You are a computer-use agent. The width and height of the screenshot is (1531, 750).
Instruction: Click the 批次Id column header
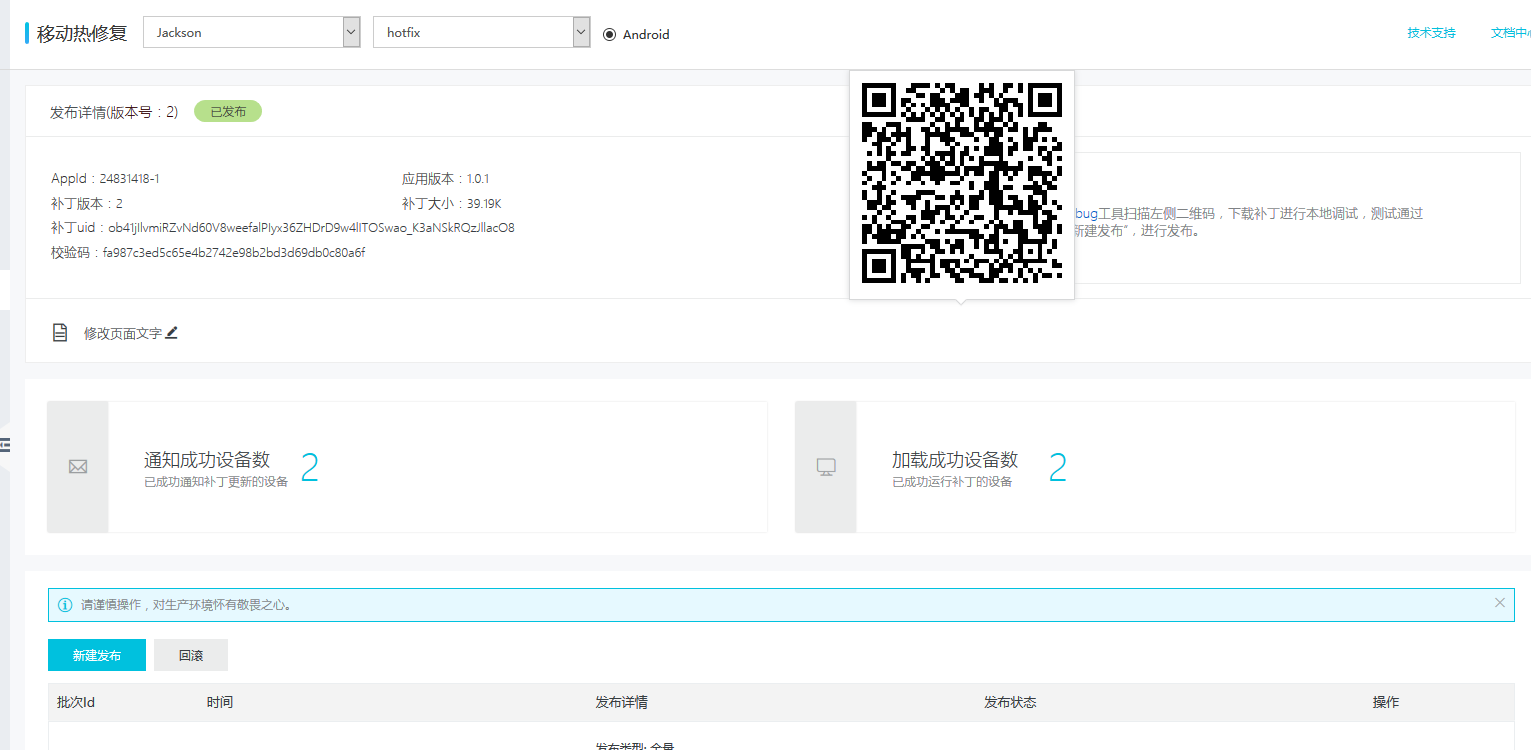tap(76, 702)
